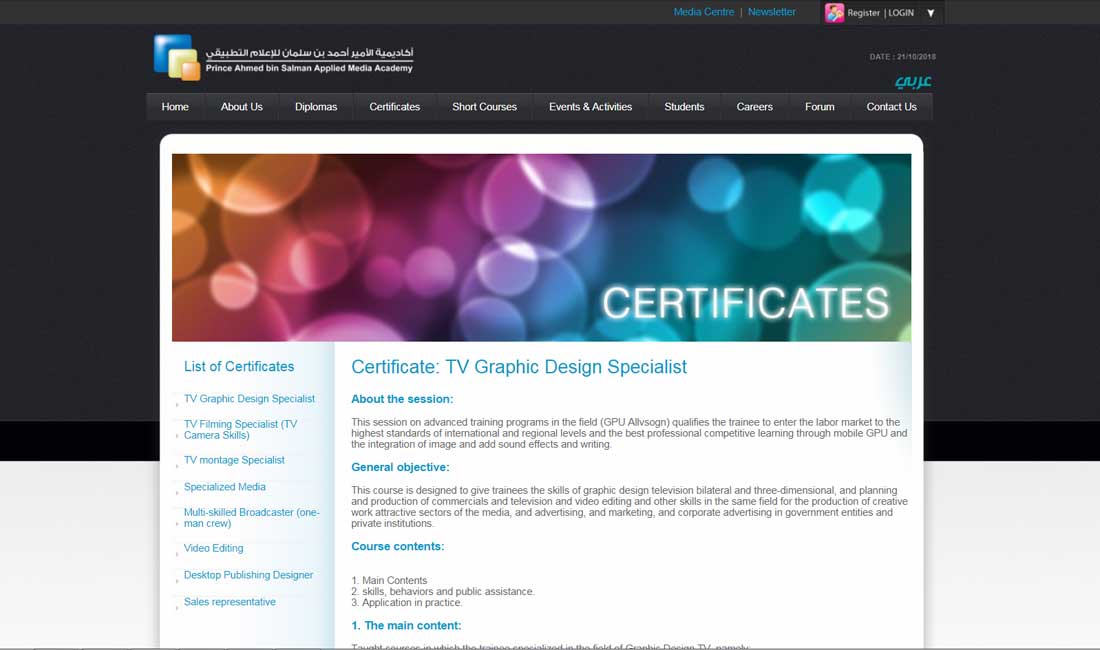Open the About Us menu
This screenshot has width=1100, height=650.
[x=241, y=107]
